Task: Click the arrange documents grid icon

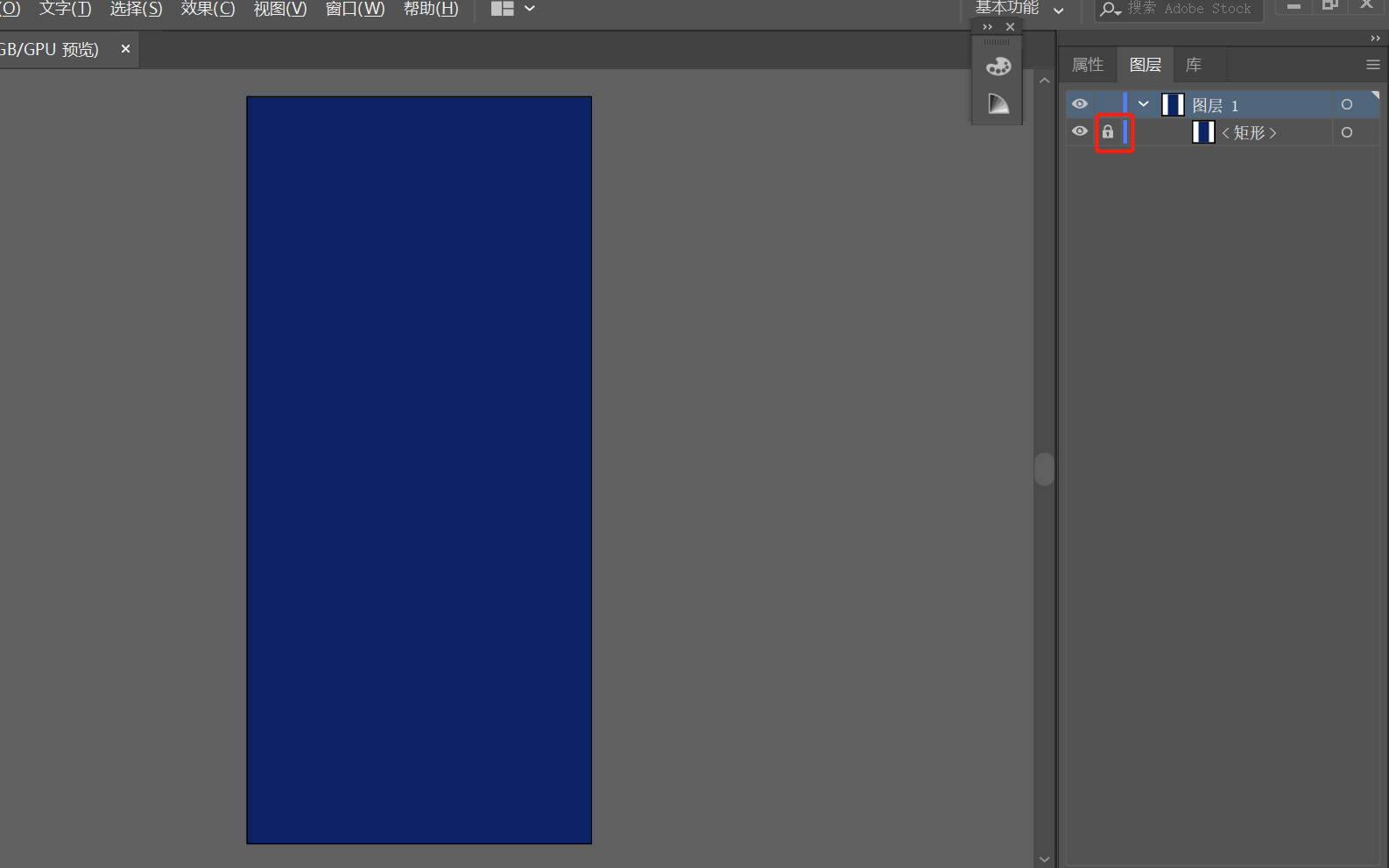Action: (x=502, y=9)
